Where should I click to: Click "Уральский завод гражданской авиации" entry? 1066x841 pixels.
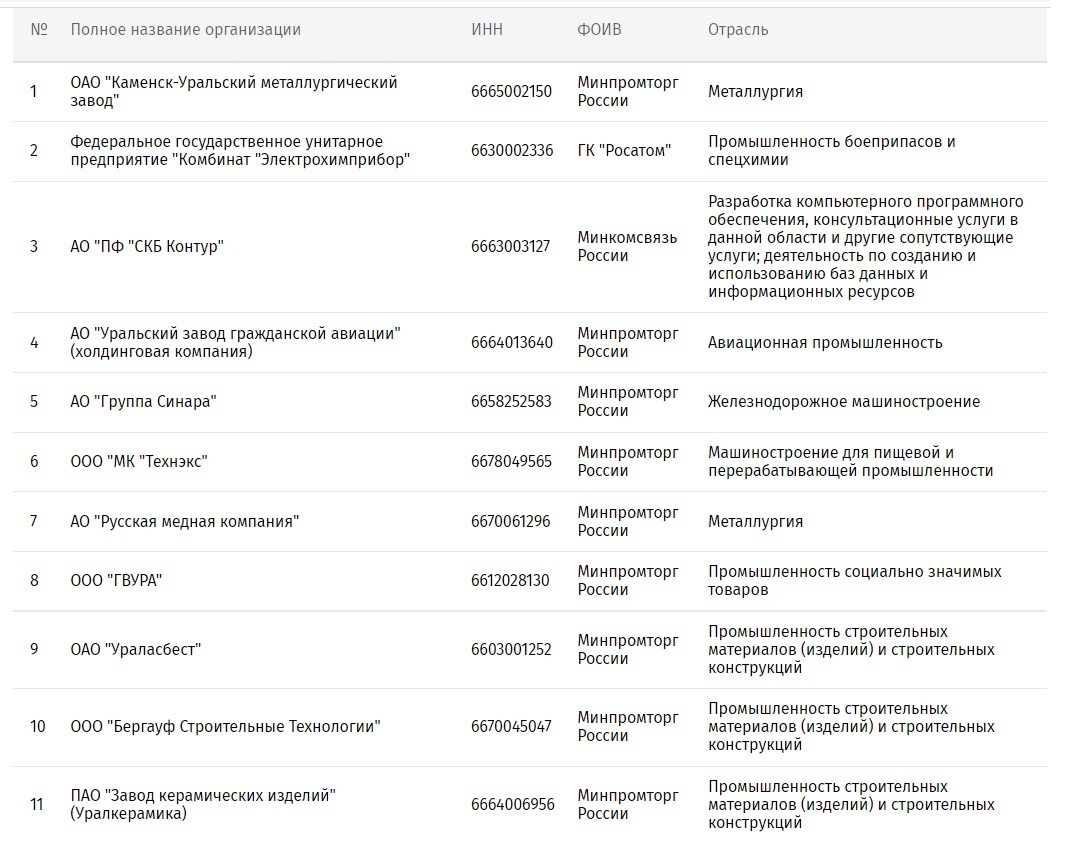pos(235,342)
